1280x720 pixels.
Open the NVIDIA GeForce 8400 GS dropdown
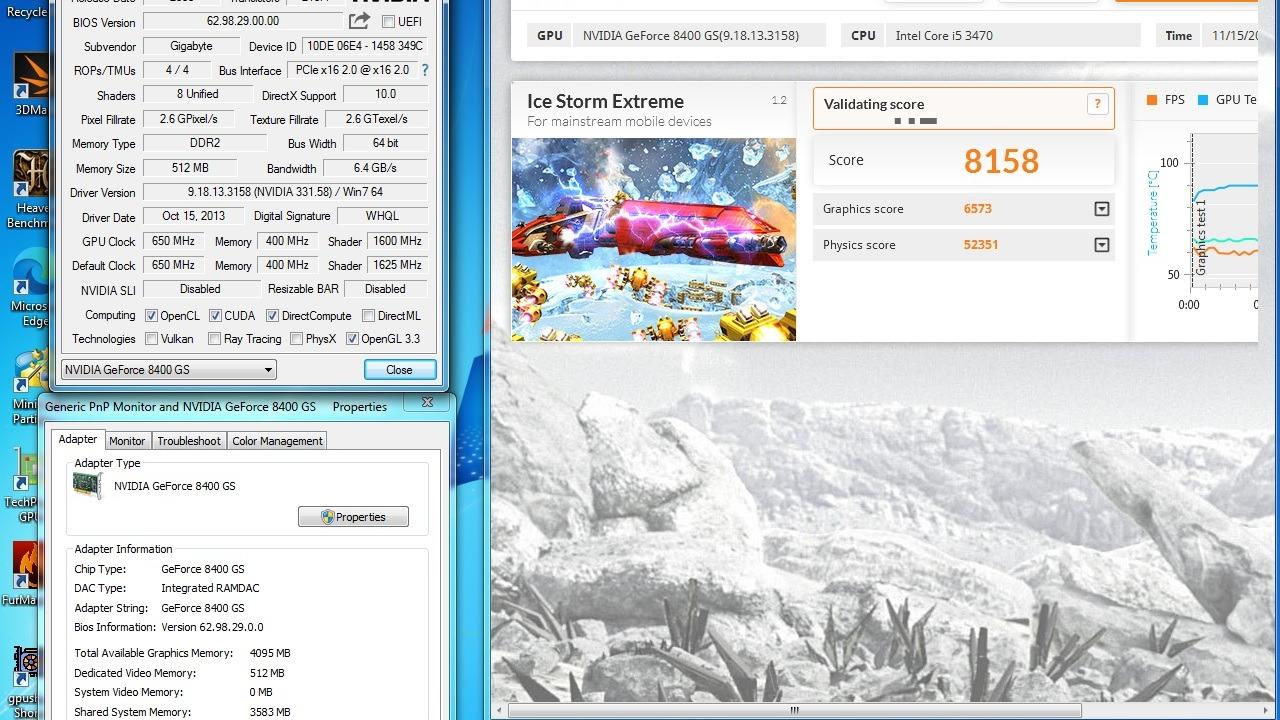coord(168,370)
